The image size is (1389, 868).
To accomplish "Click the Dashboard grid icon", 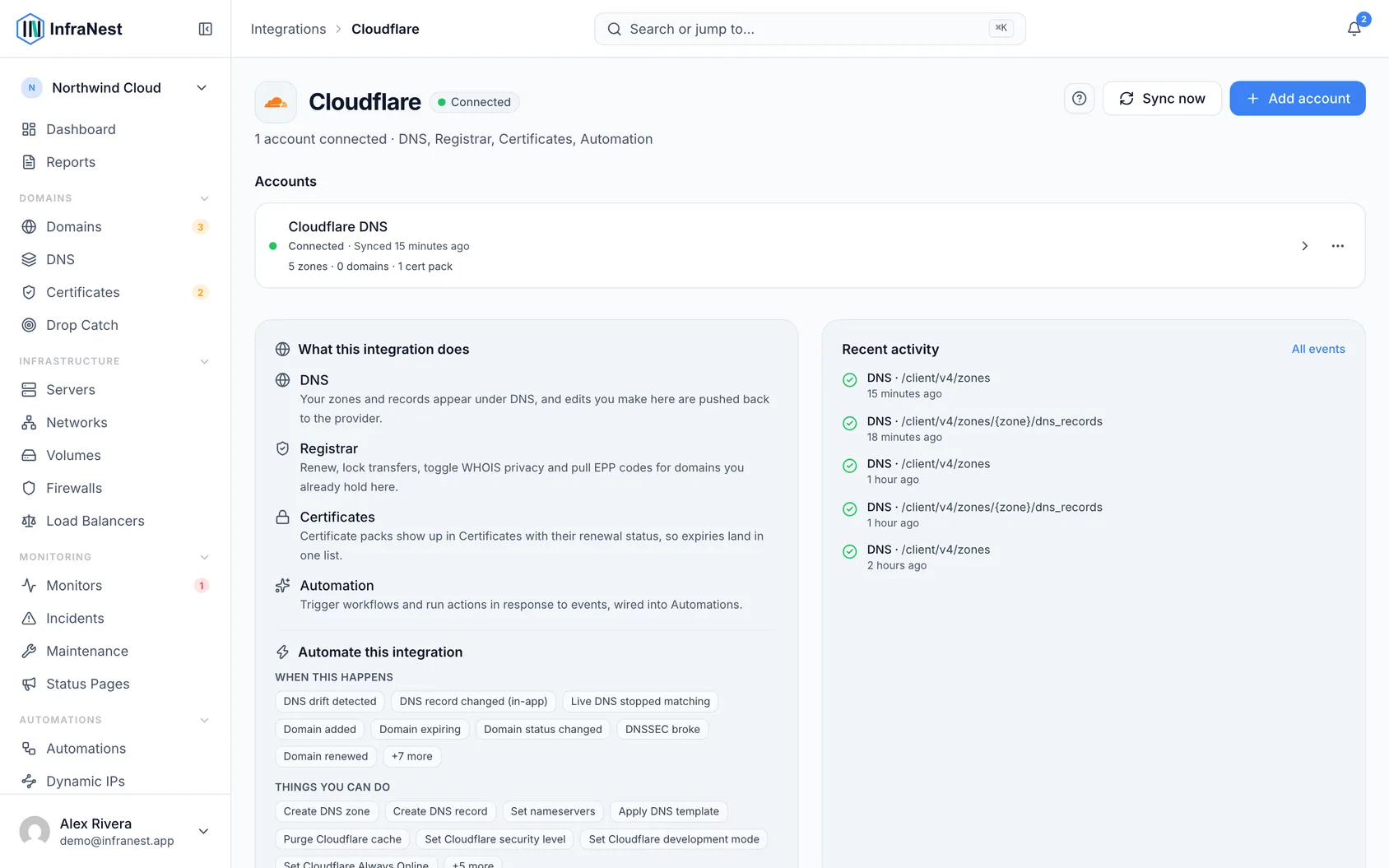I will click(29, 129).
